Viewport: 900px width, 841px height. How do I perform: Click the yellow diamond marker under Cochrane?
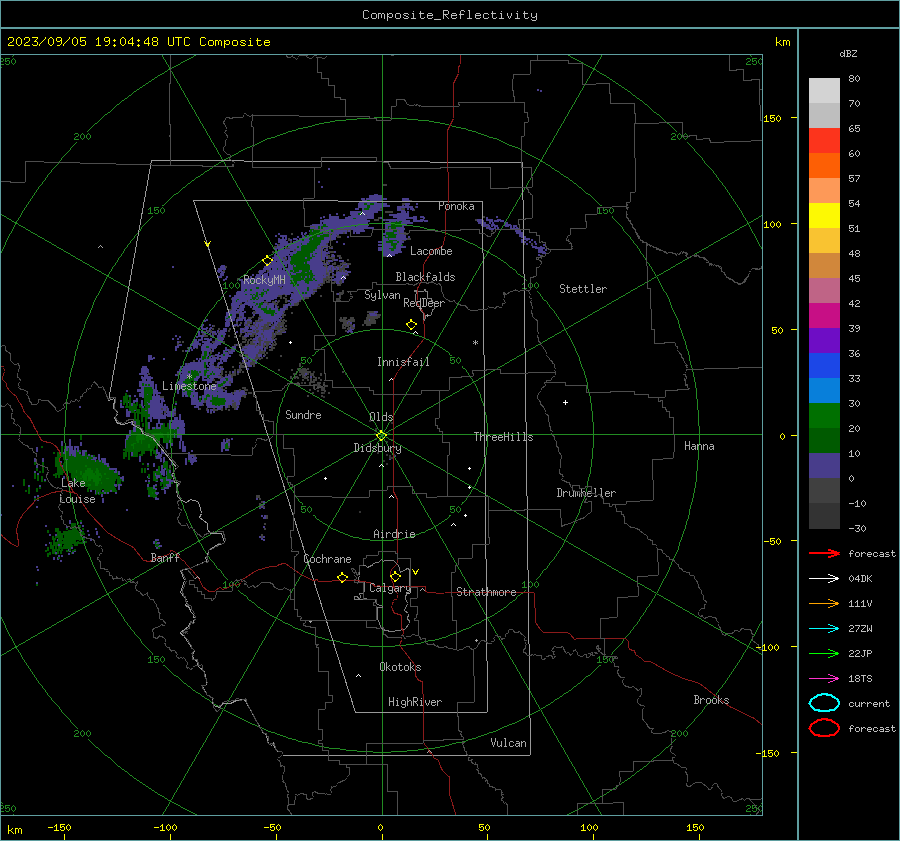pos(343,578)
